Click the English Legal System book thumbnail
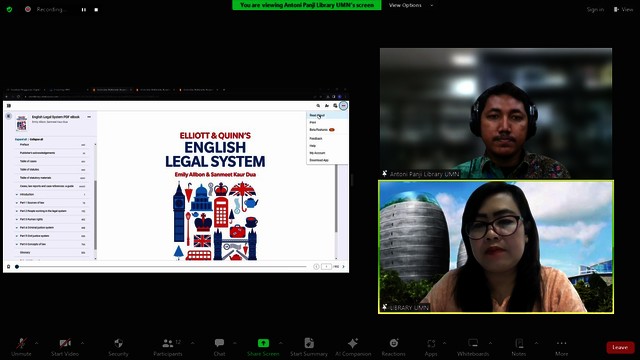This screenshot has height=360, width=640. (22, 123)
